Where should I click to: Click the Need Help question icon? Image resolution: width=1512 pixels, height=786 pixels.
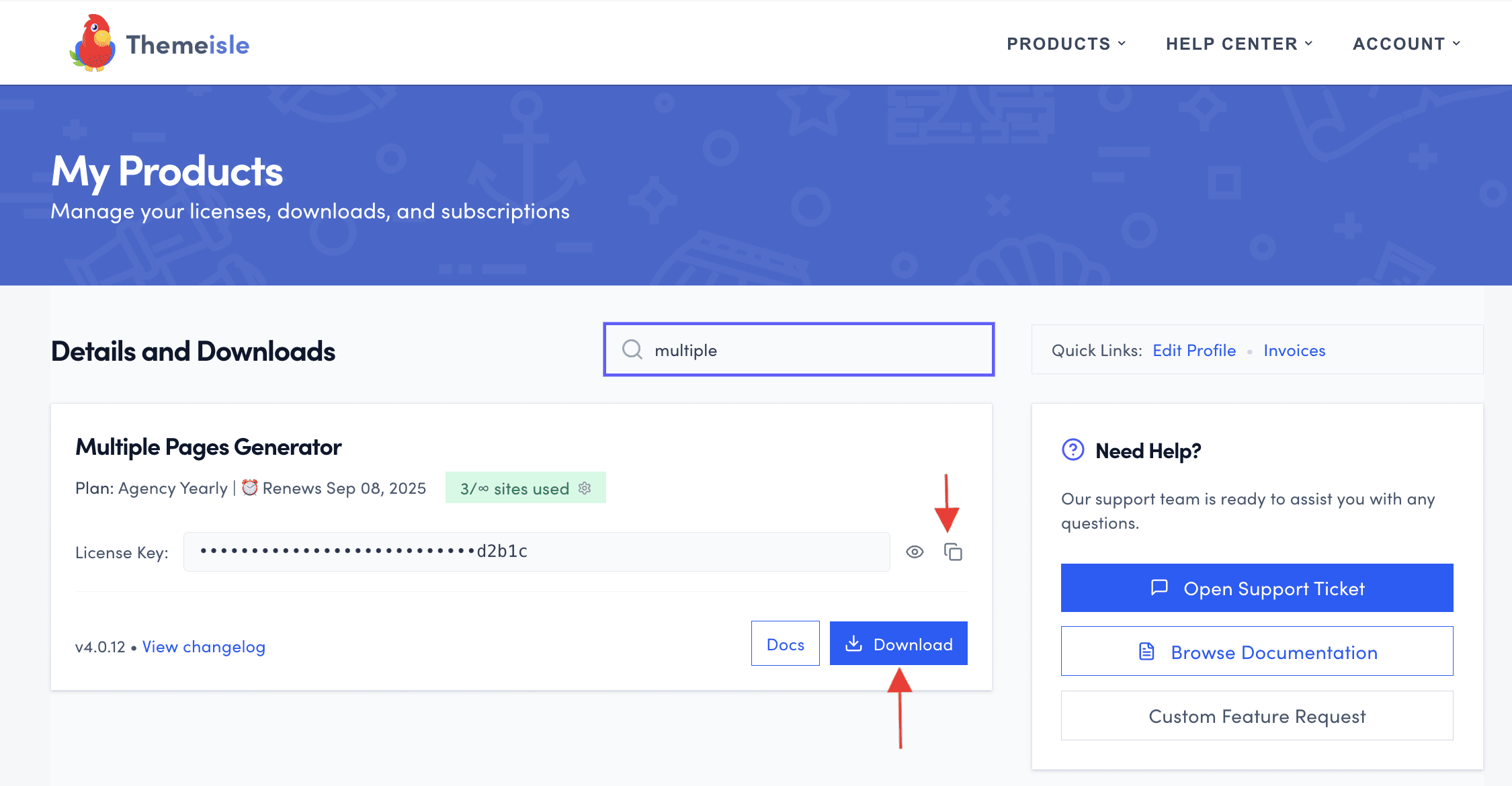tap(1073, 449)
